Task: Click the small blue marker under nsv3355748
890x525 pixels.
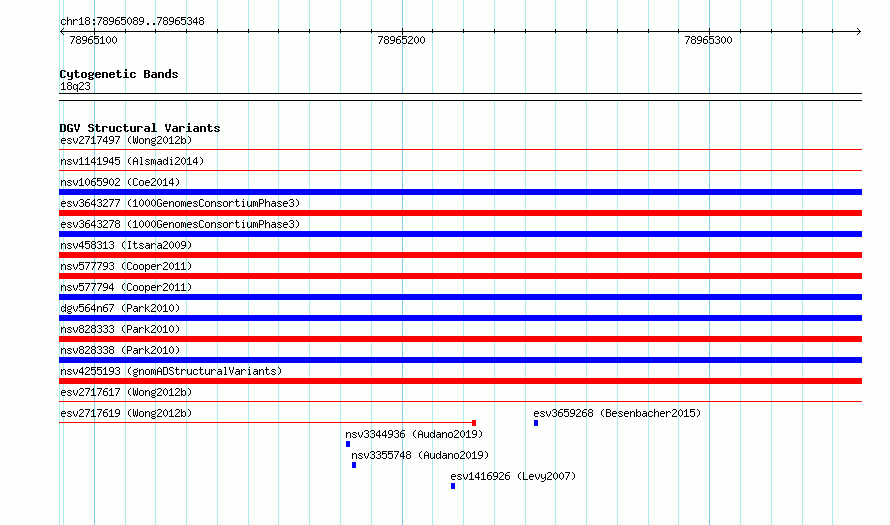Action: pos(354,465)
